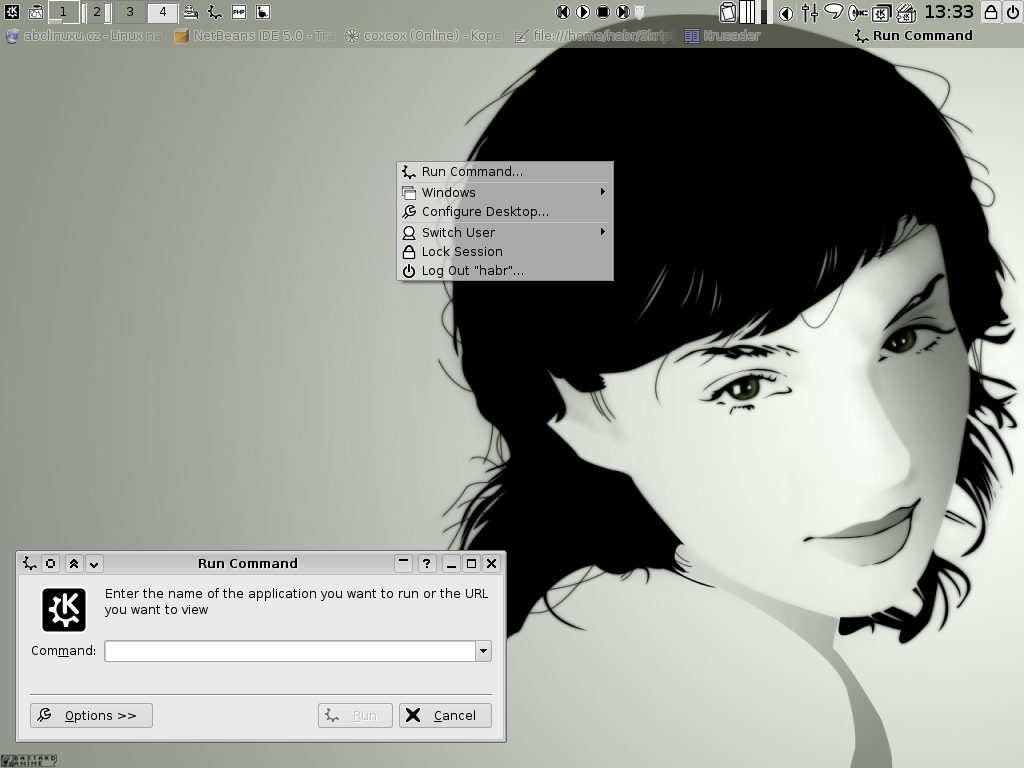Switch to virtual desktop 2
The width and height of the screenshot is (1024, 768).
(97, 12)
